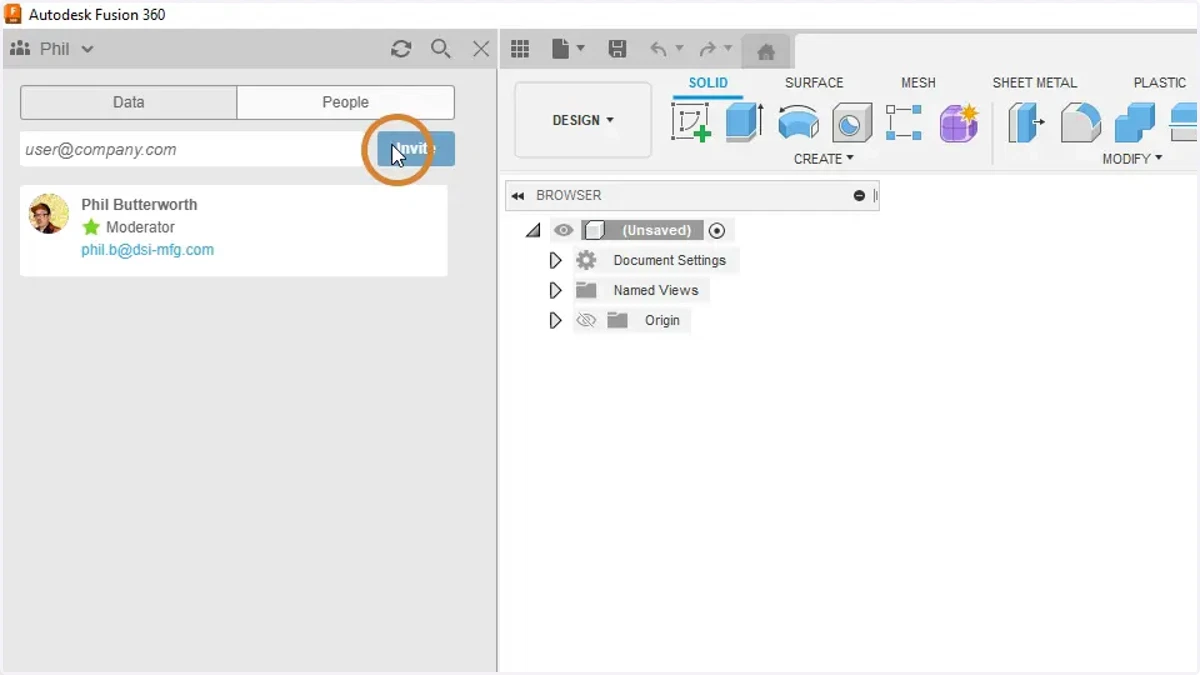The height and width of the screenshot is (675, 1200).
Task: Click the Invite button
Action: [x=416, y=149]
